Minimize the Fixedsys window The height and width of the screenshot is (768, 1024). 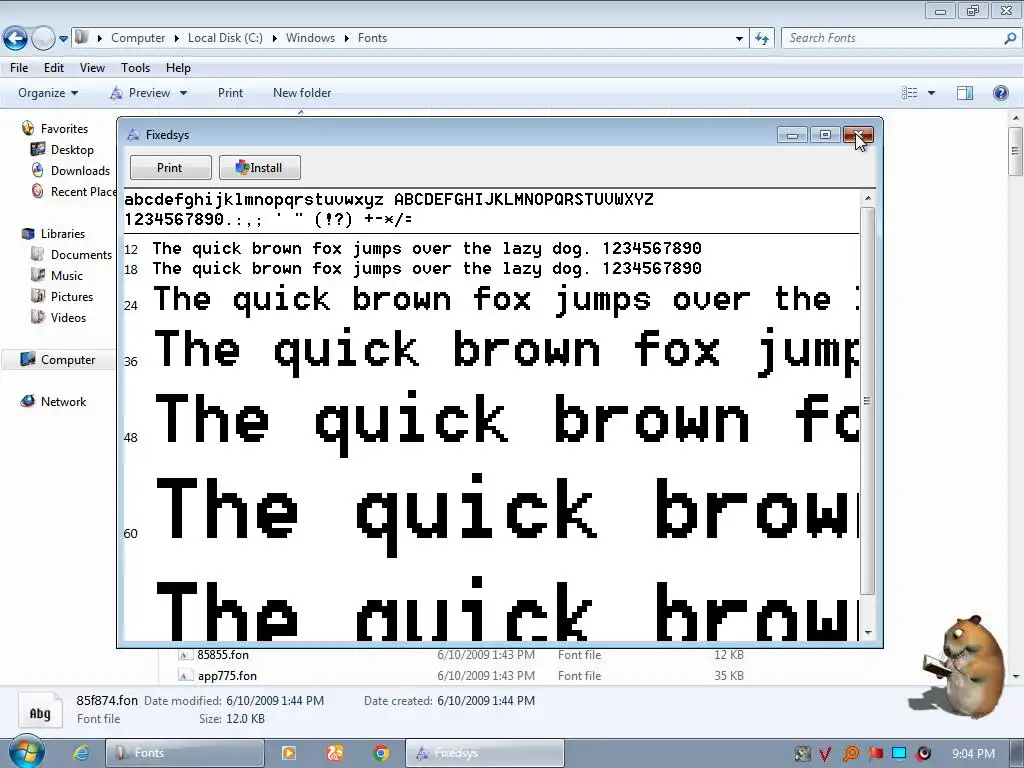(793, 135)
